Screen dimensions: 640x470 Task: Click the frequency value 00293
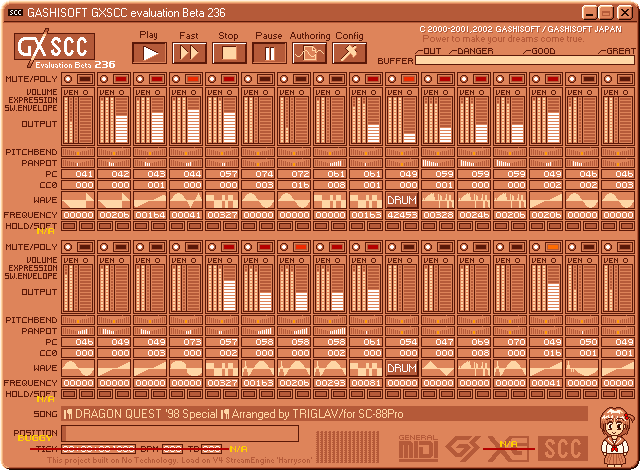(330, 383)
